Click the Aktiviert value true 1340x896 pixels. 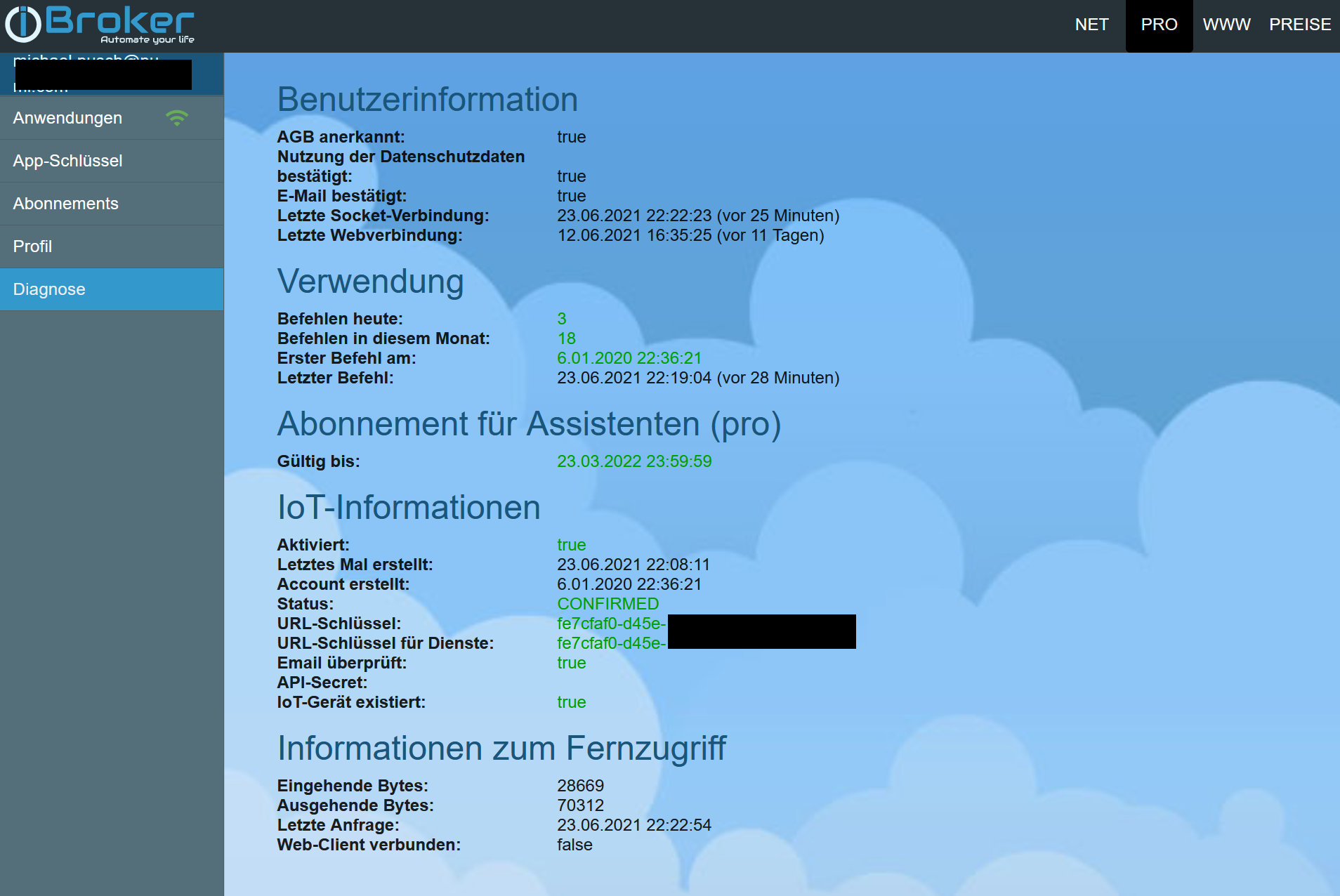click(571, 545)
